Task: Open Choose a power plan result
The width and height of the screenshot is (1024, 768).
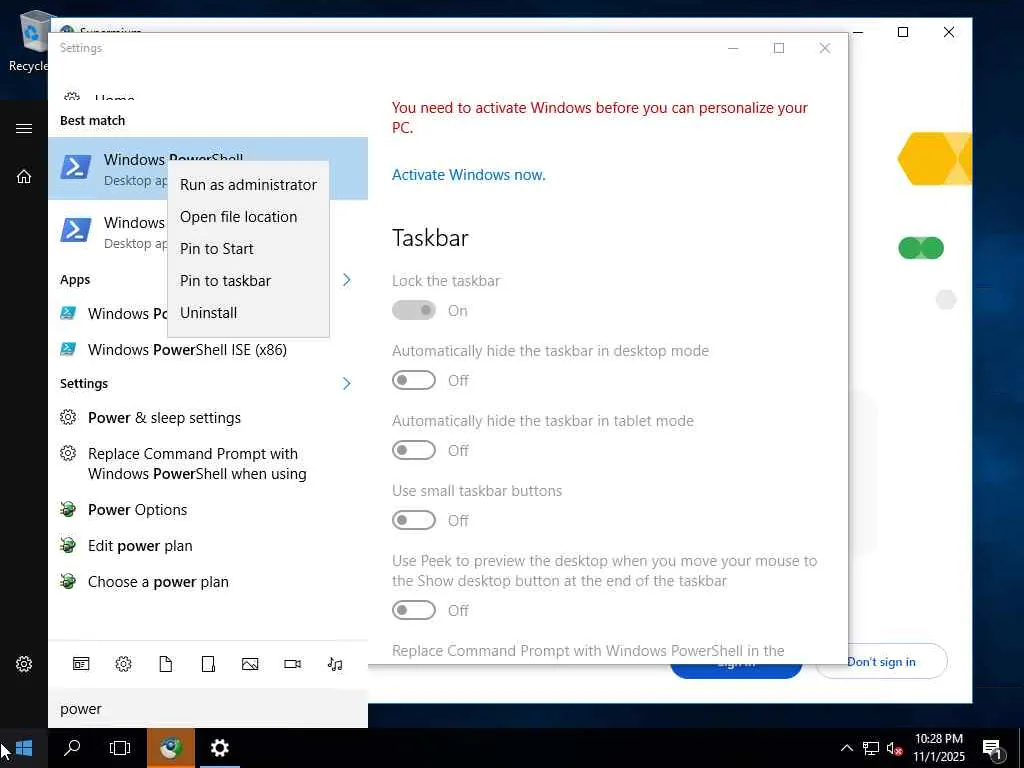Action: point(208,581)
